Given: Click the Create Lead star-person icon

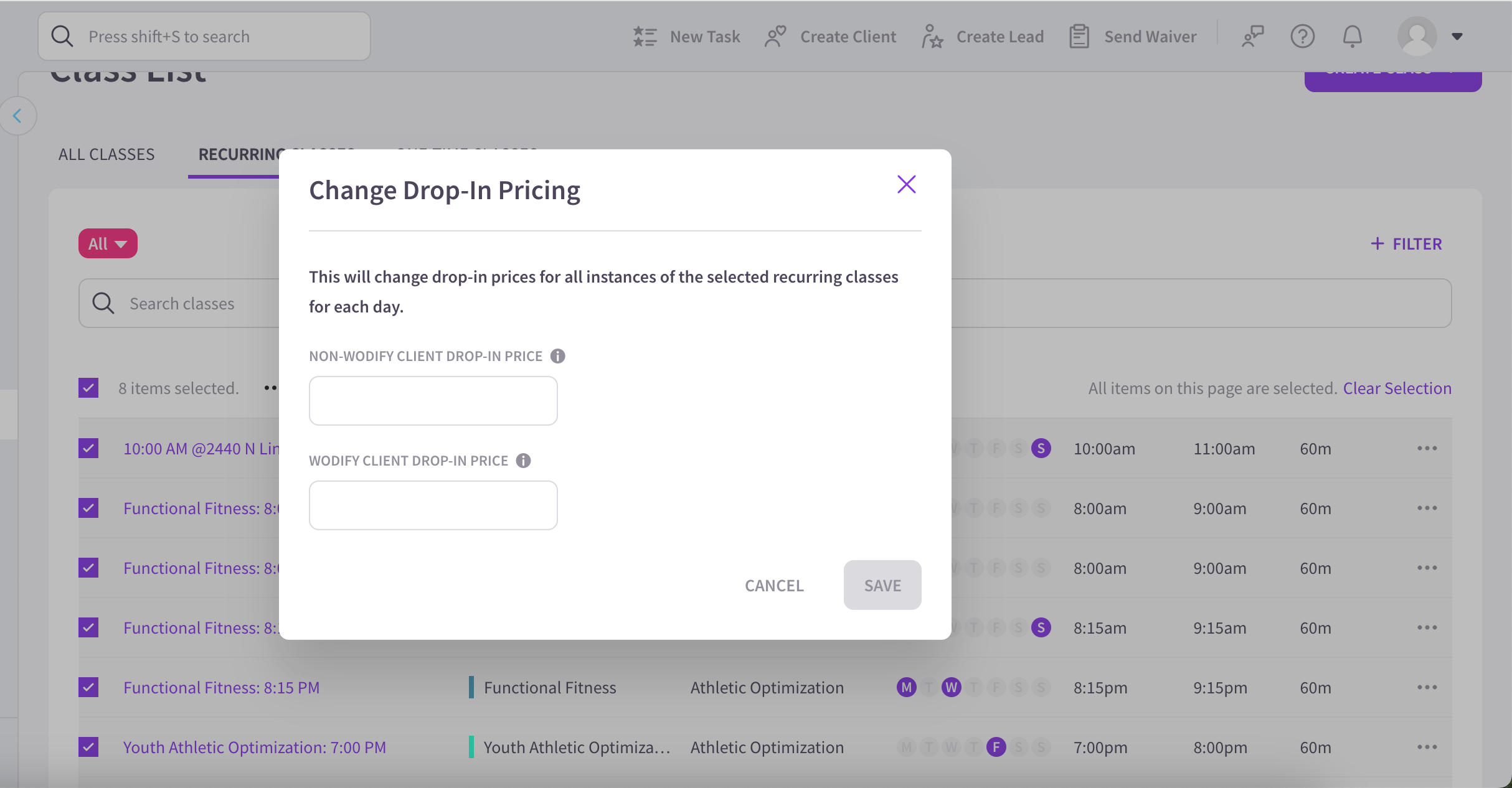Looking at the screenshot, I should tap(932, 37).
